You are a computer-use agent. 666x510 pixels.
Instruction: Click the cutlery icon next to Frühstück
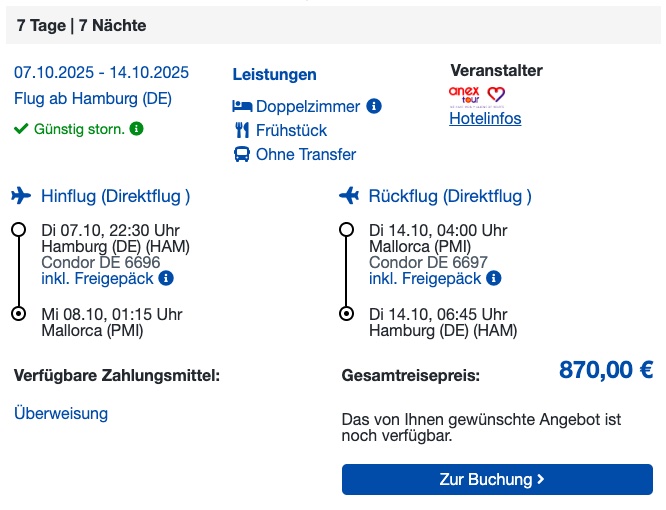tap(242, 130)
